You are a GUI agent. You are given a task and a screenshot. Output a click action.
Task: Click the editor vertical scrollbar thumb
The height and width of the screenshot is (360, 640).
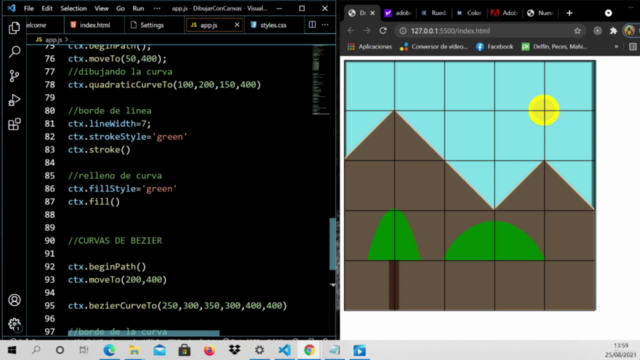tap(333, 244)
